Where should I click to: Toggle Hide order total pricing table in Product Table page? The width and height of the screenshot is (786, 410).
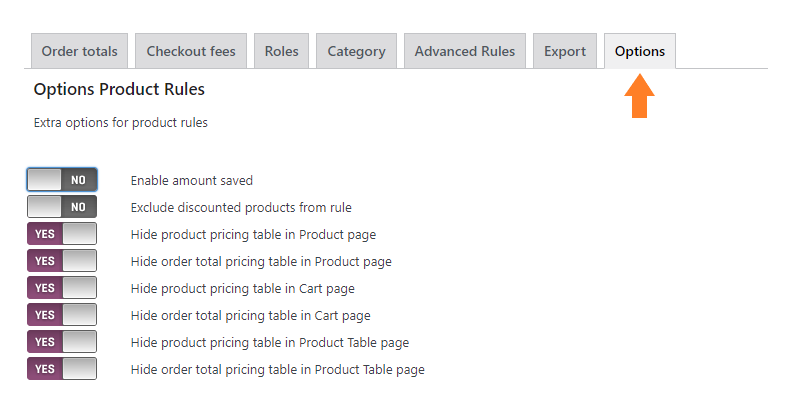[x=62, y=369]
